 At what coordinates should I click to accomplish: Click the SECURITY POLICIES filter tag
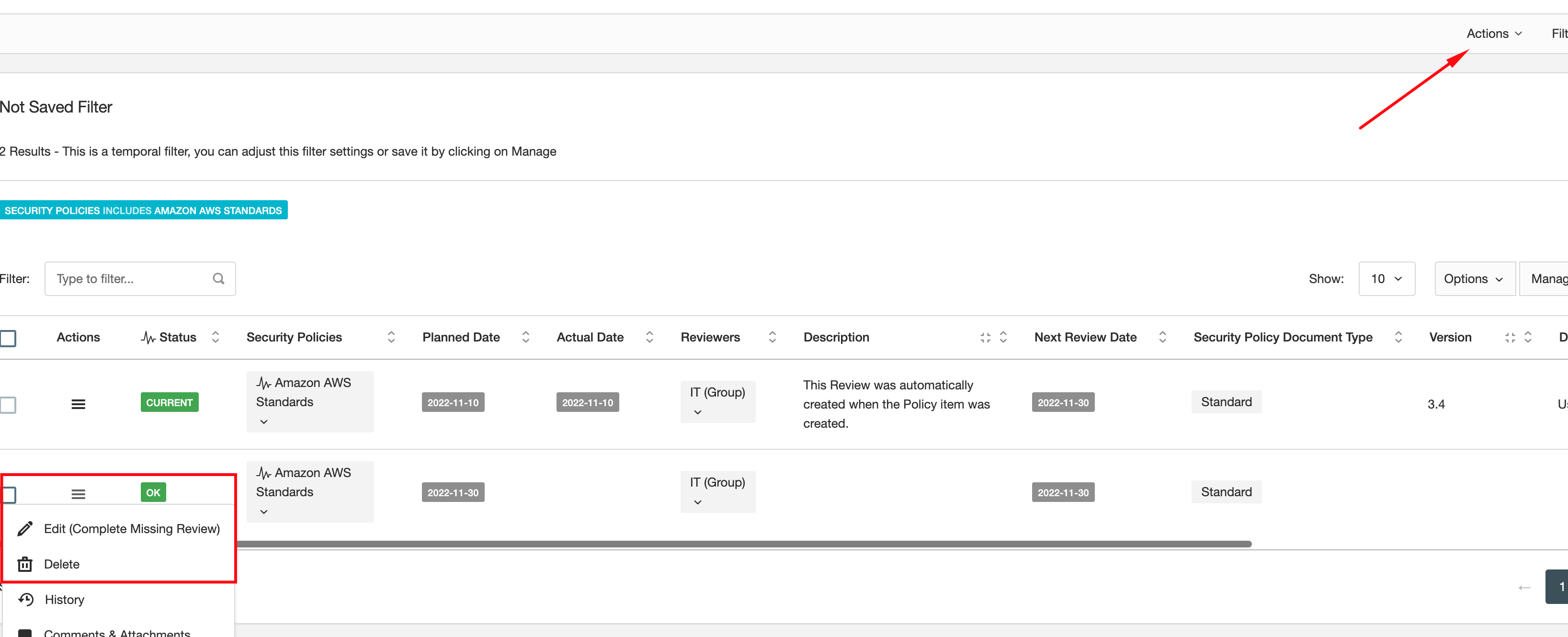(x=144, y=210)
